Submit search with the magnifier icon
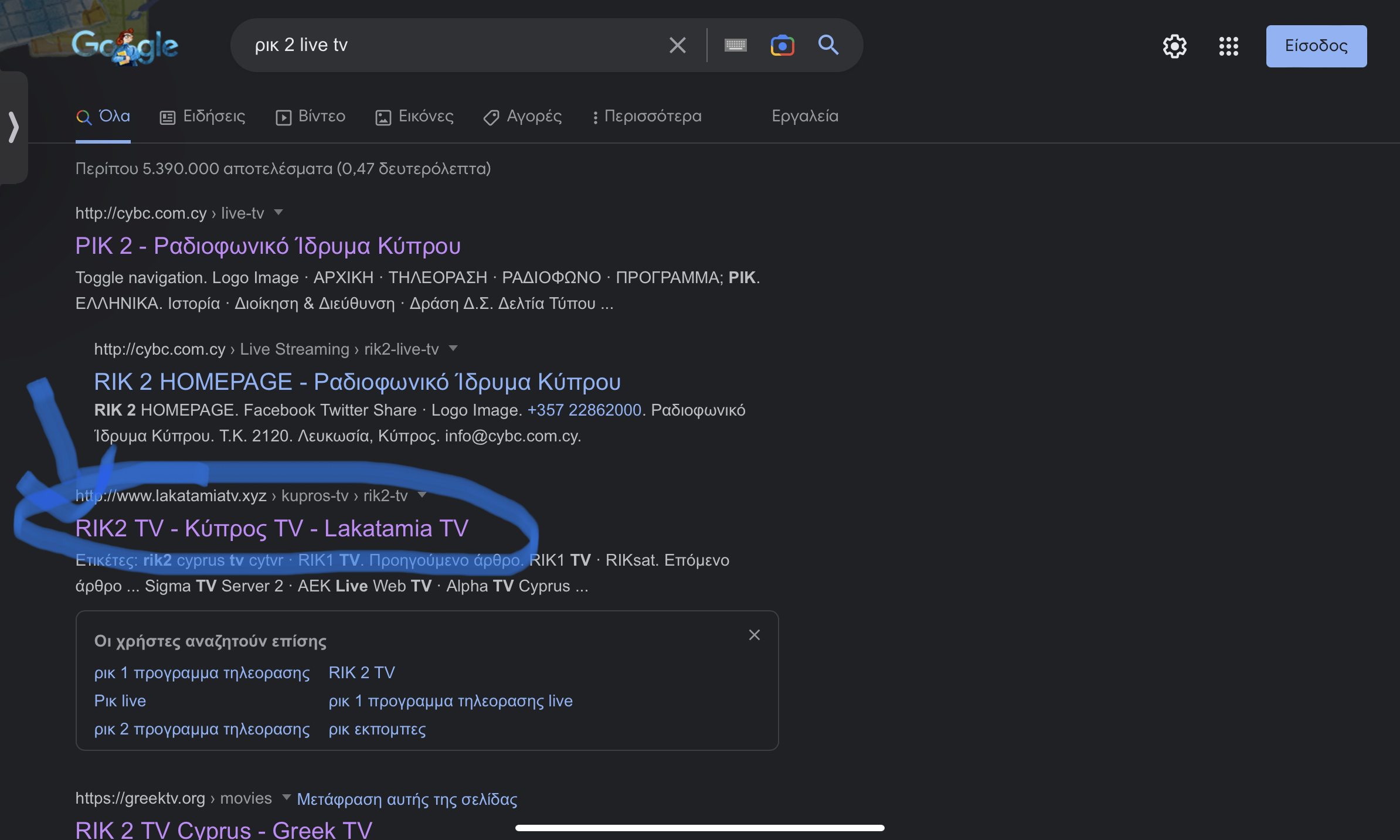 [x=828, y=45]
